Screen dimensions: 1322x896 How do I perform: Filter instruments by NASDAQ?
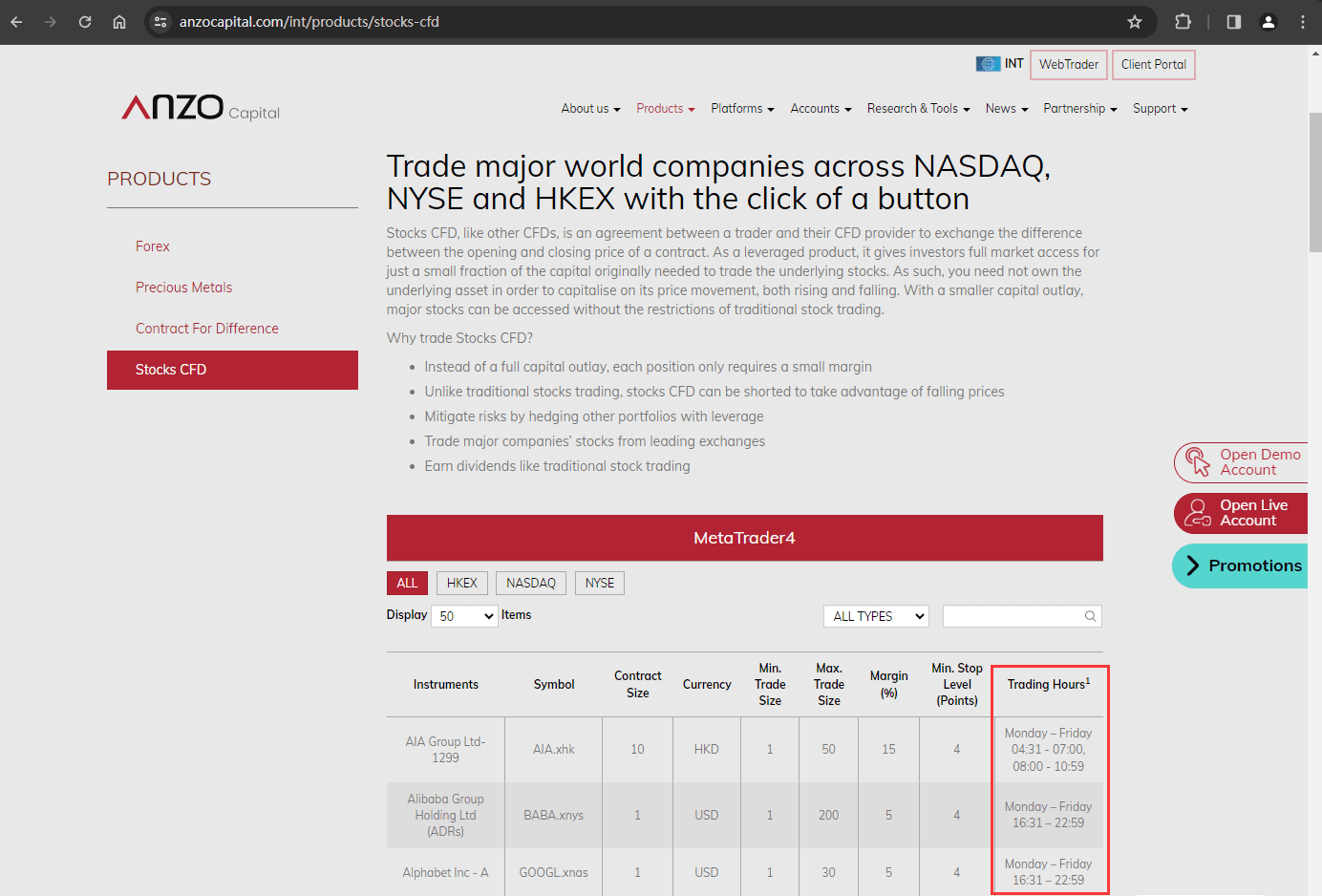pos(531,583)
